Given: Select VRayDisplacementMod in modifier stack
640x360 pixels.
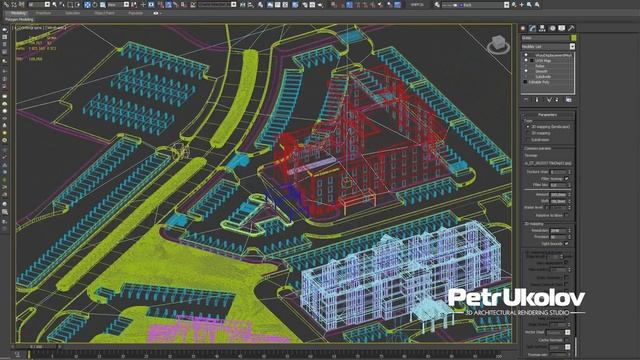Looking at the screenshot, I should point(553,55).
